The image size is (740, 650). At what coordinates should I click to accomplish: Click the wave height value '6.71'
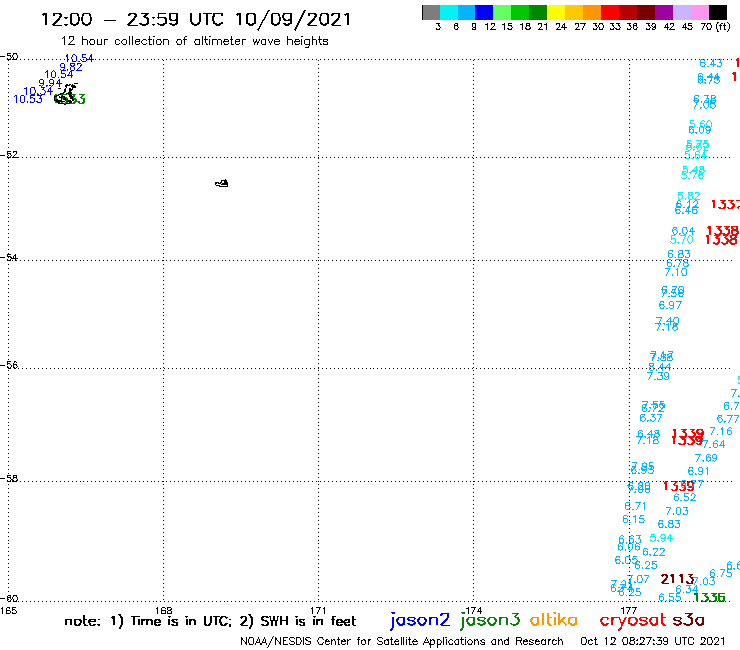[635, 506]
